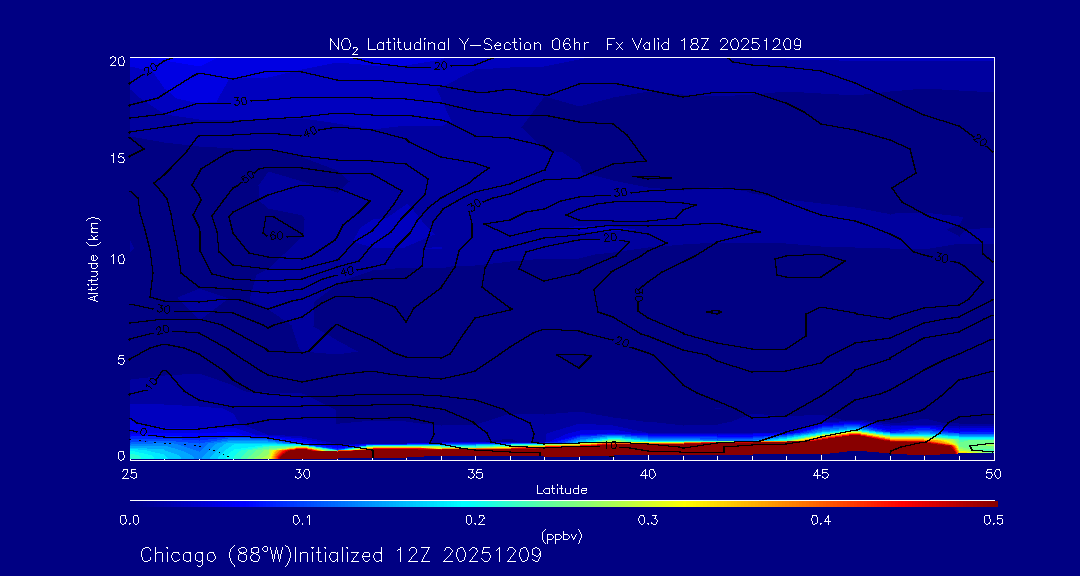The image size is (1080, 576).
Task: Click the colorbar label "0.5"
Action: 993,521
